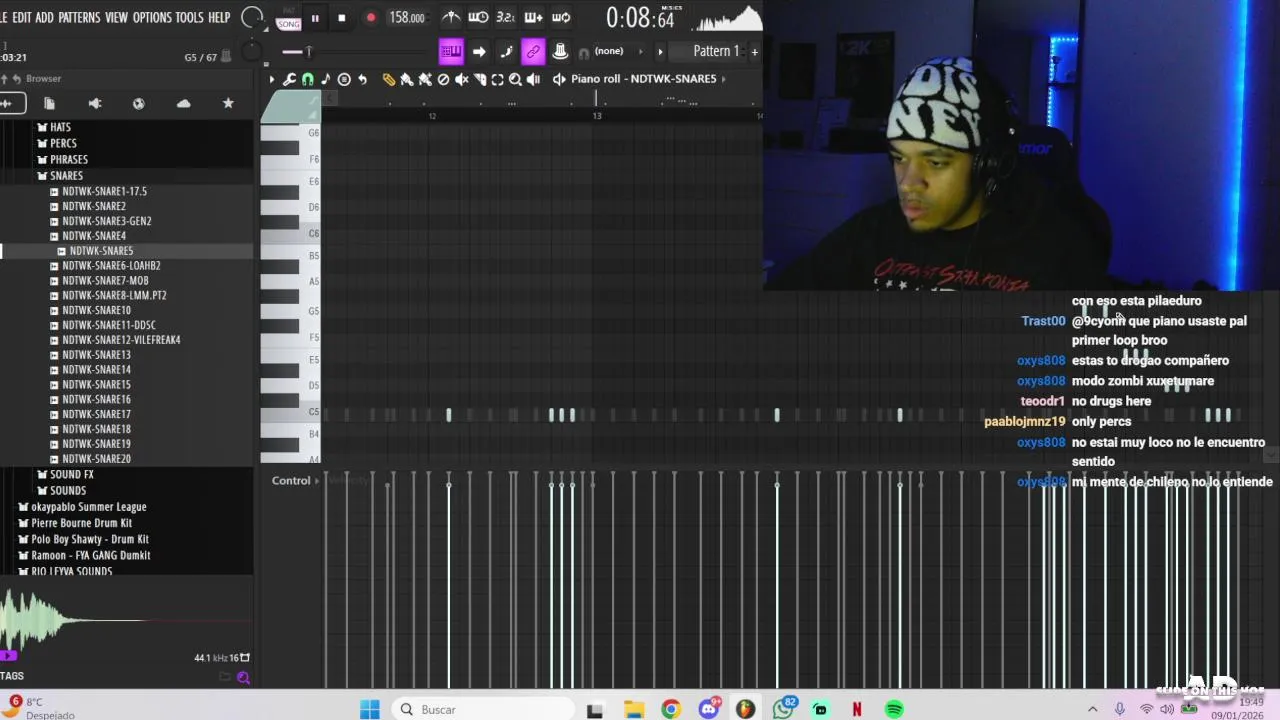
Task: Open the TOOLS menu
Action: [189, 17]
